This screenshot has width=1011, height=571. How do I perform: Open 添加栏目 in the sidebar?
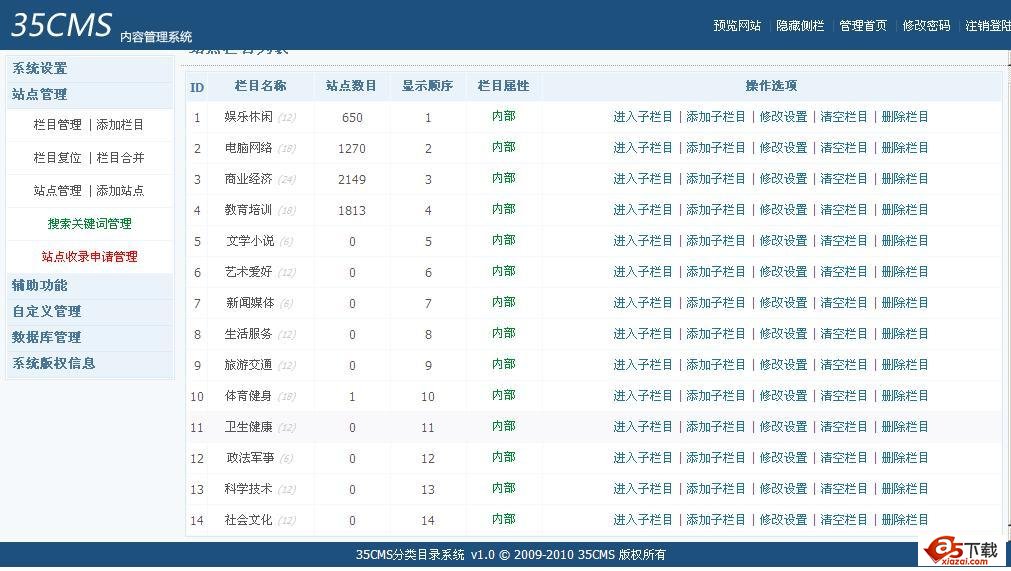point(120,125)
